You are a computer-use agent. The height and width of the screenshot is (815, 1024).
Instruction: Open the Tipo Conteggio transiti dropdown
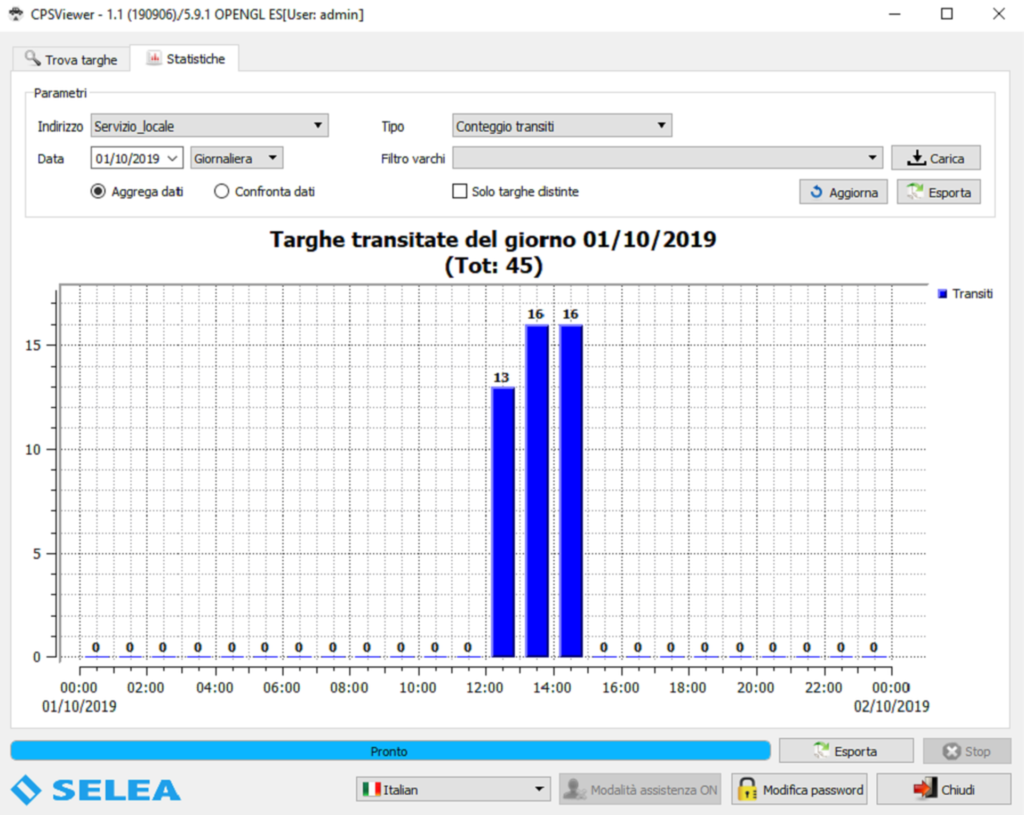click(x=562, y=125)
